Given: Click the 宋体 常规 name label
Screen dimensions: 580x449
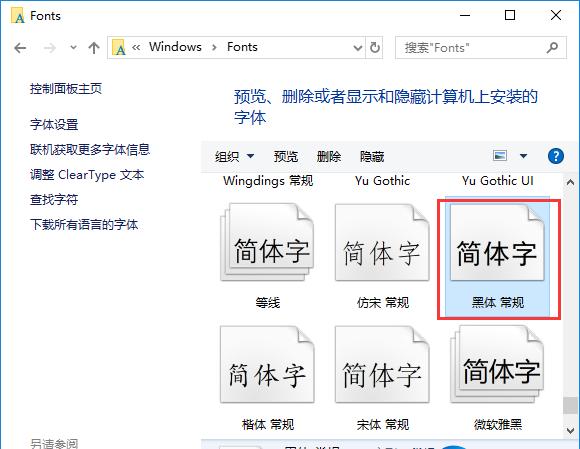Looking at the screenshot, I should coord(383,424).
